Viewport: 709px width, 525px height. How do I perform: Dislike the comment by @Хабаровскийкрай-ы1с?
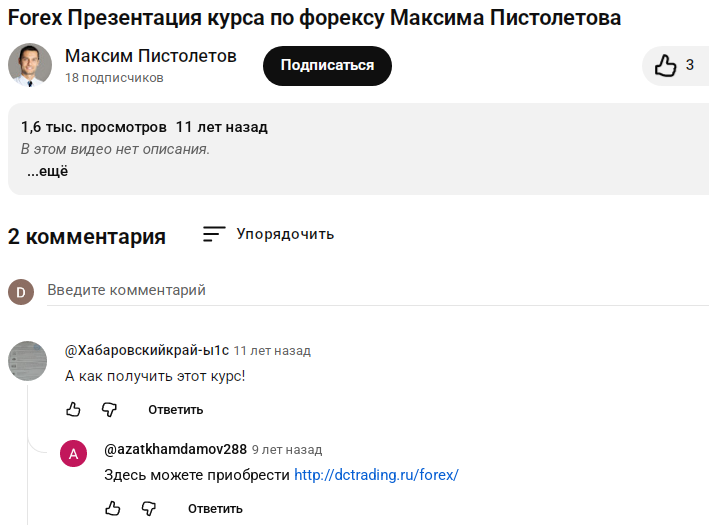click(110, 409)
